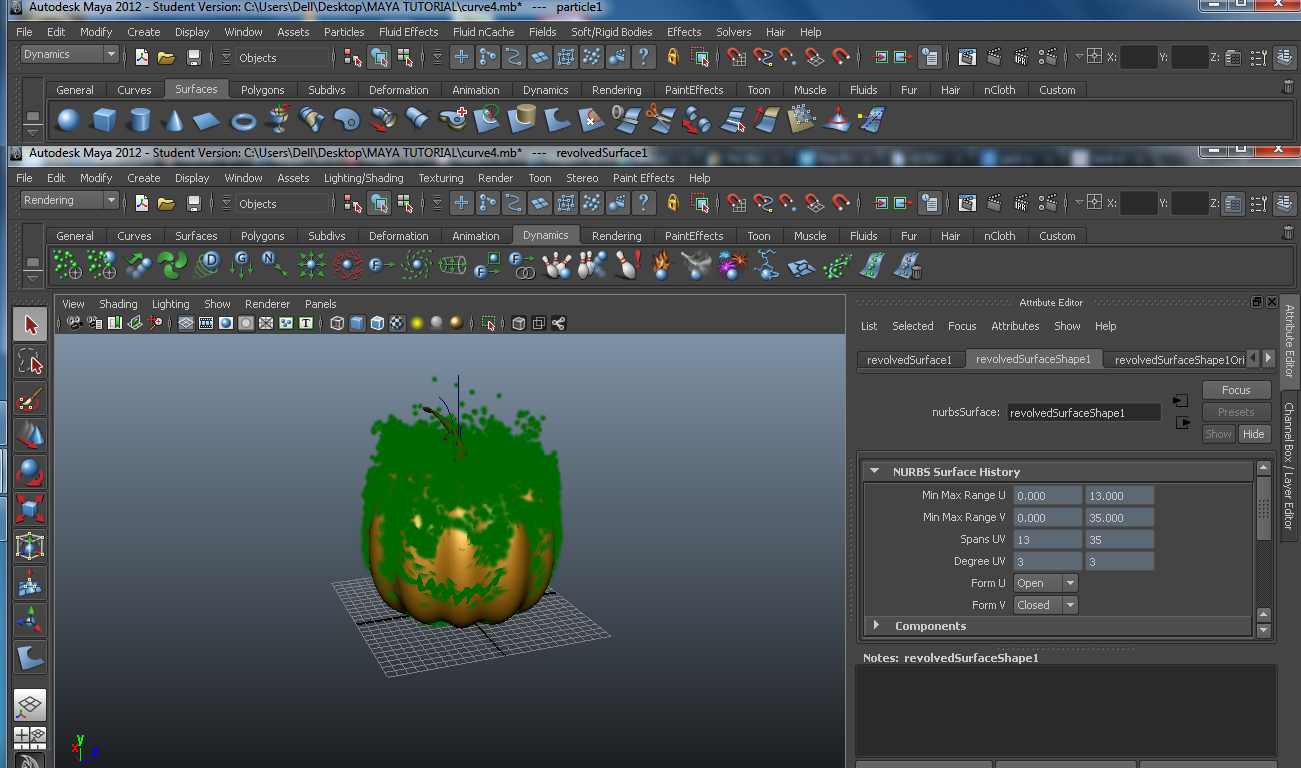
Task: Edit the nurbsSurface name field
Action: click(1084, 412)
